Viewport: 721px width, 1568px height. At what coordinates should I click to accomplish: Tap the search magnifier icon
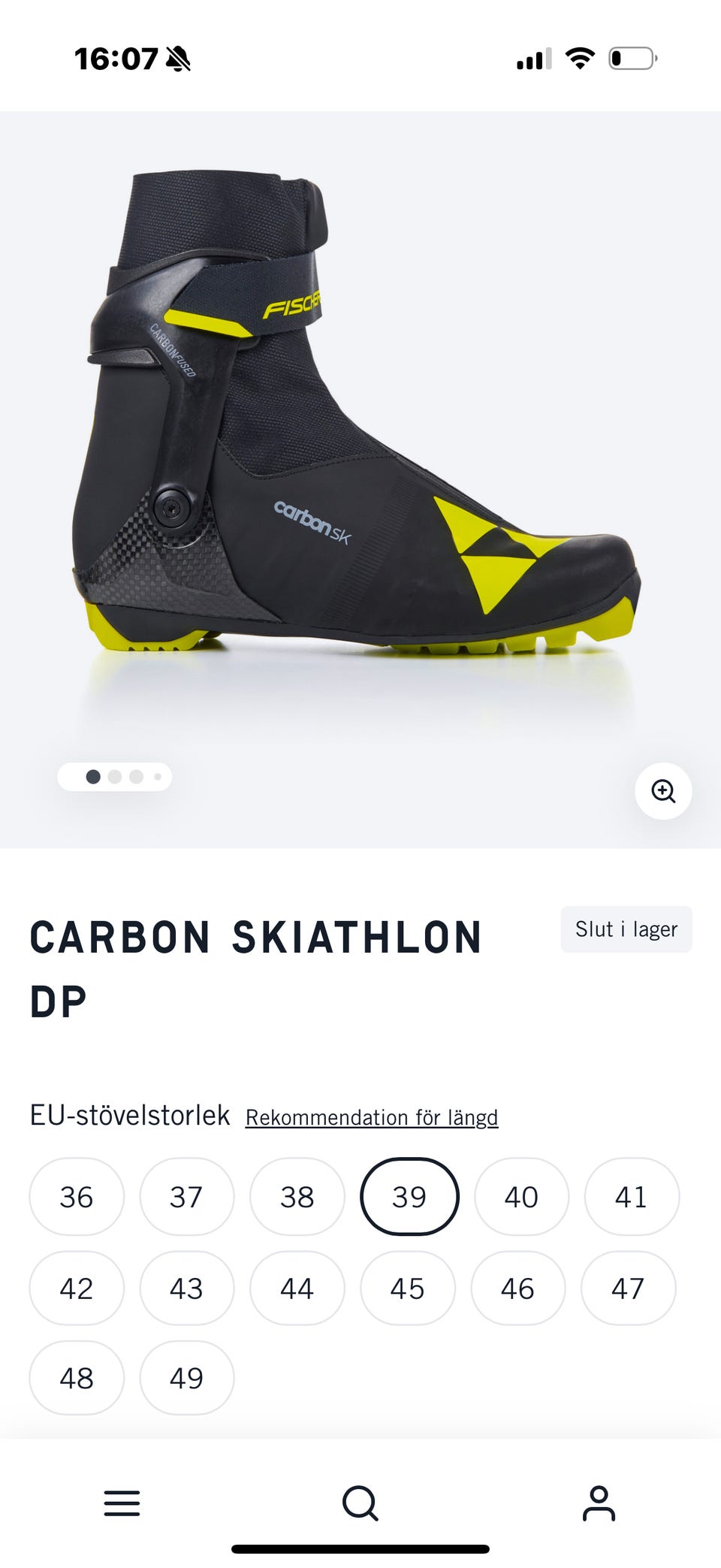click(x=360, y=1503)
